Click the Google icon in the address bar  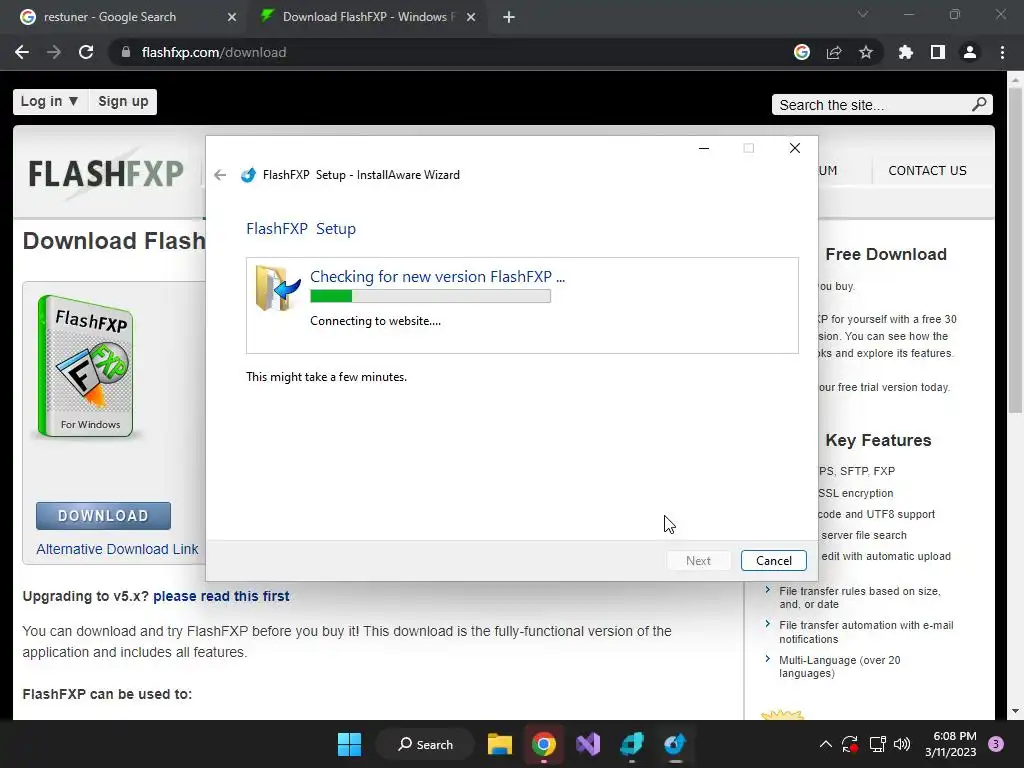point(801,52)
